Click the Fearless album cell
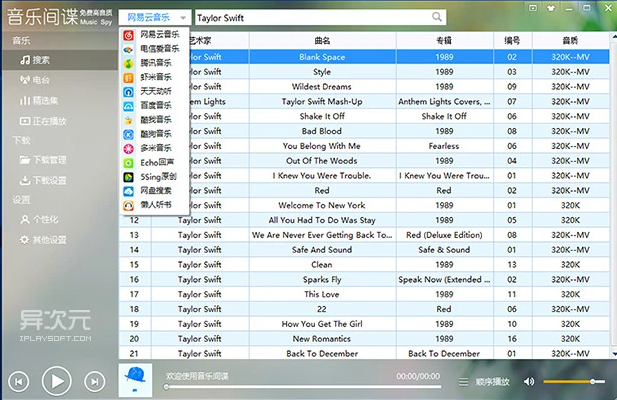Image resolution: width=617 pixels, height=400 pixels. [x=444, y=146]
